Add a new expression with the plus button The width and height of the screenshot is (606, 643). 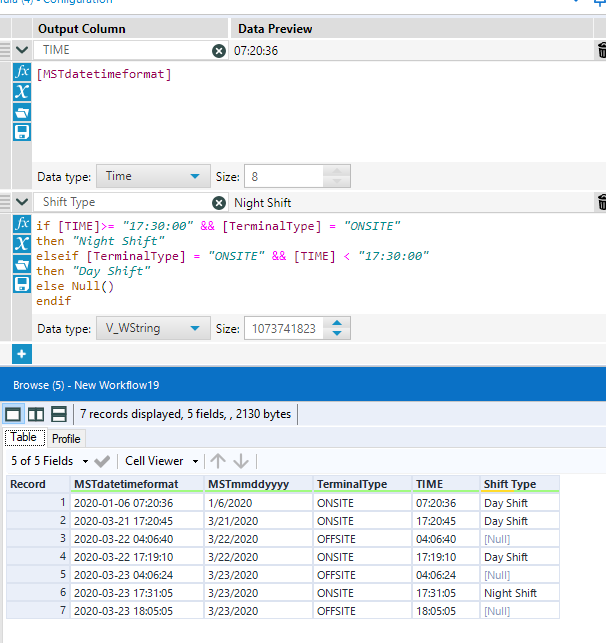tap(22, 353)
